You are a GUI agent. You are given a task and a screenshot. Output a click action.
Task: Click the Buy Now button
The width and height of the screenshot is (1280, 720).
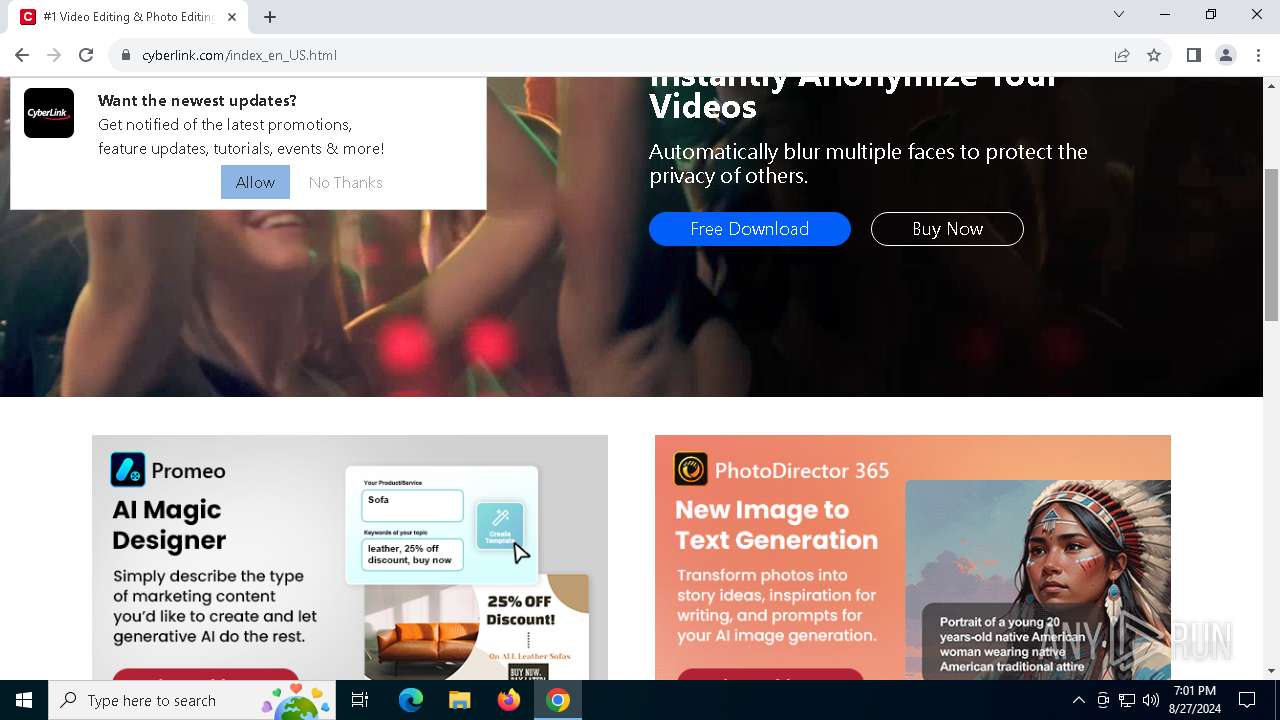coord(947,229)
